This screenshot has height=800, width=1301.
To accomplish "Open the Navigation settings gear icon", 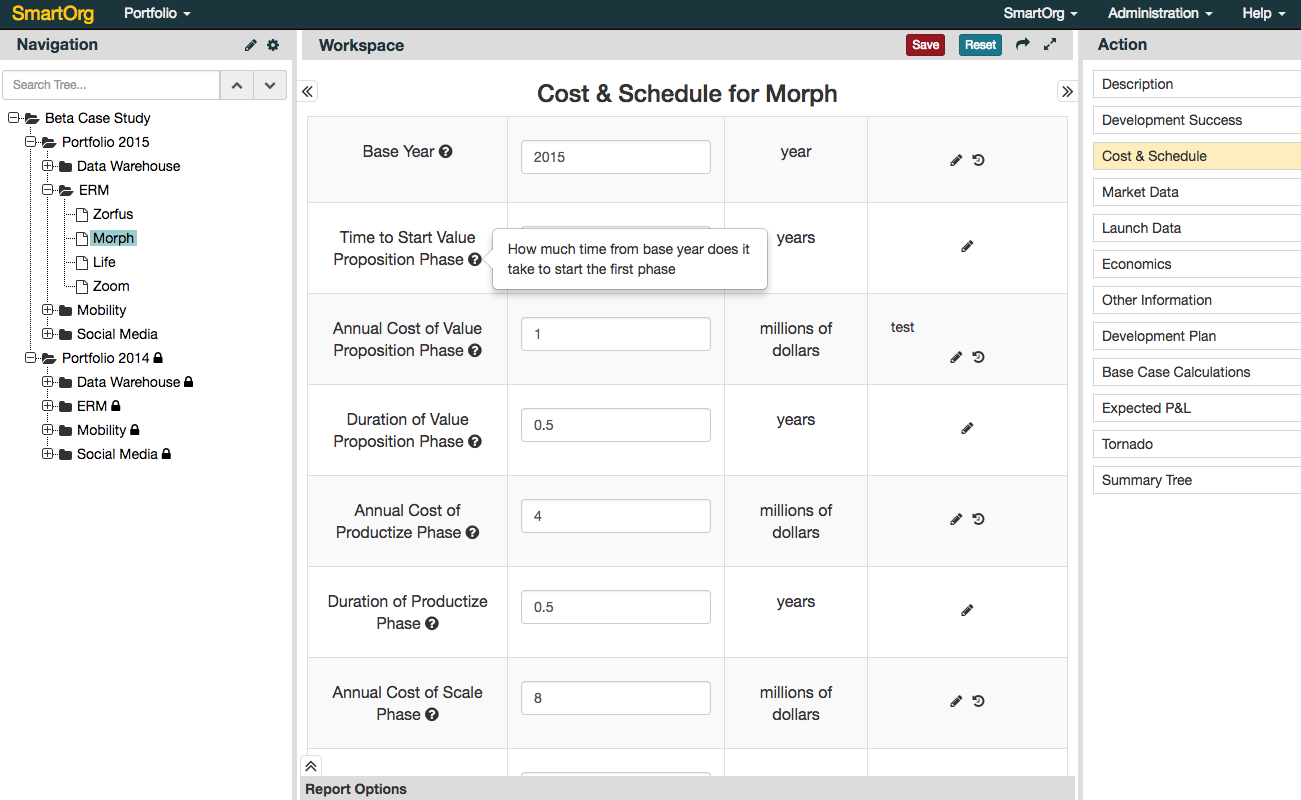I will tap(273, 45).
